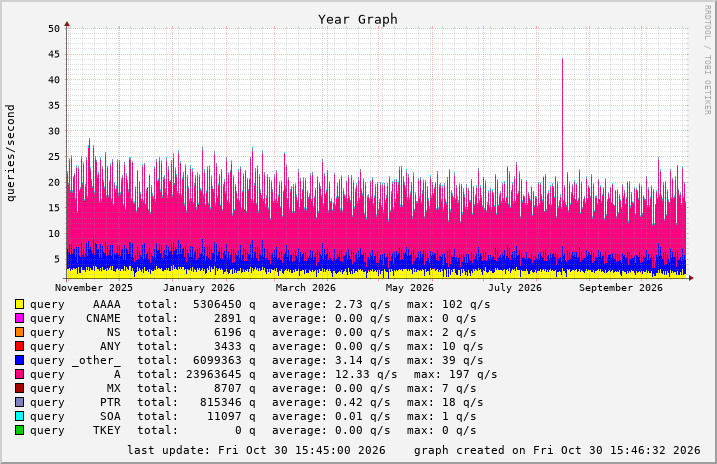Click the 'January 2026' axis label
Viewport: 717px width, 464px height.
click(x=198, y=288)
